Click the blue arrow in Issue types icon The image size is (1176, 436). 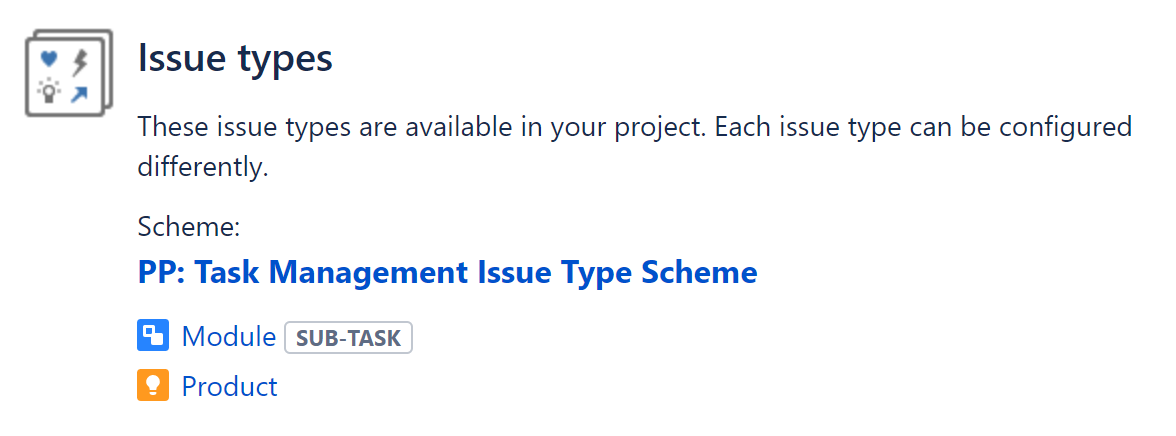(x=79, y=93)
